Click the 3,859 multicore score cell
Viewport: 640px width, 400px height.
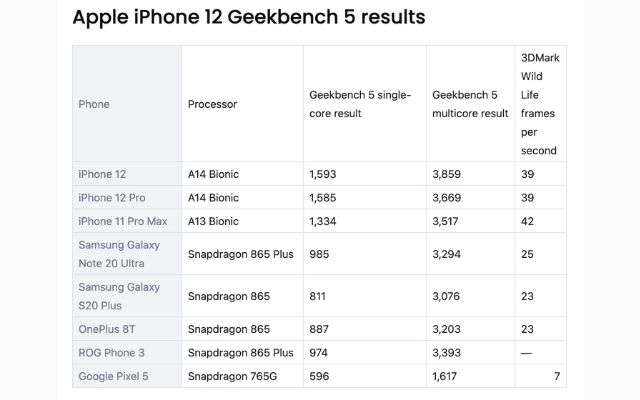(x=447, y=174)
